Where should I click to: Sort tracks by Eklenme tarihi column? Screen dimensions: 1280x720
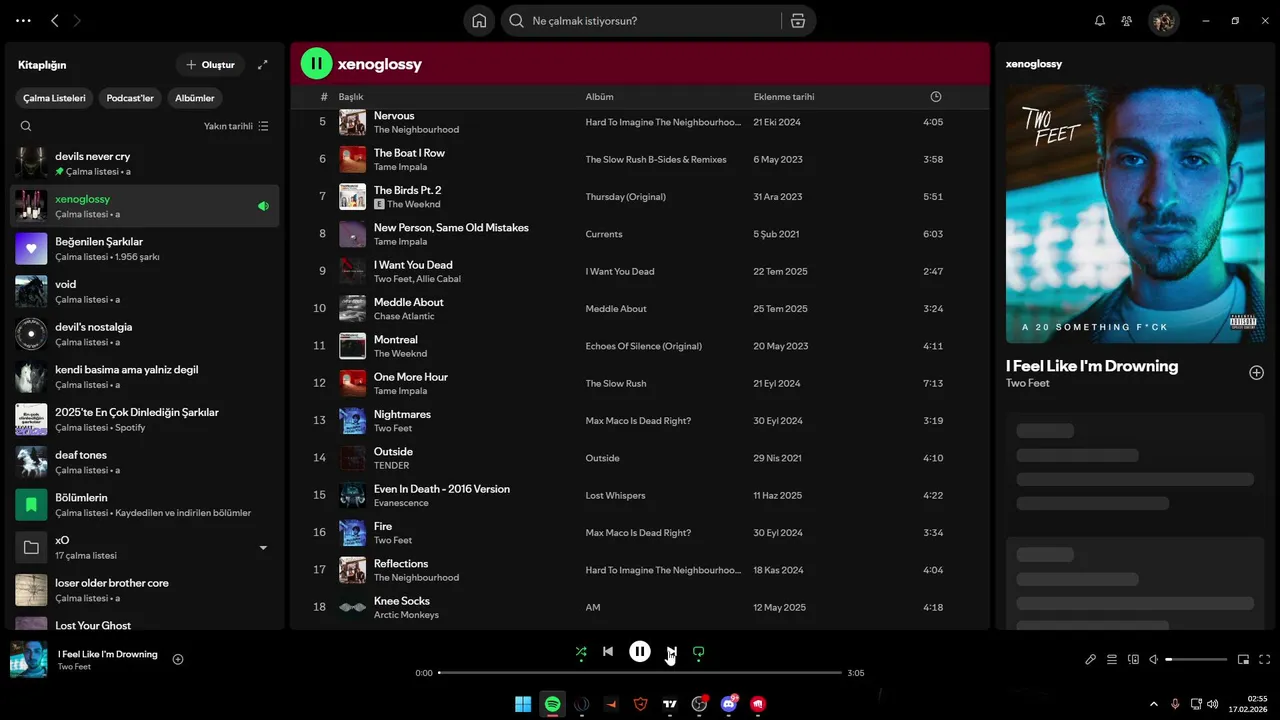tap(784, 97)
